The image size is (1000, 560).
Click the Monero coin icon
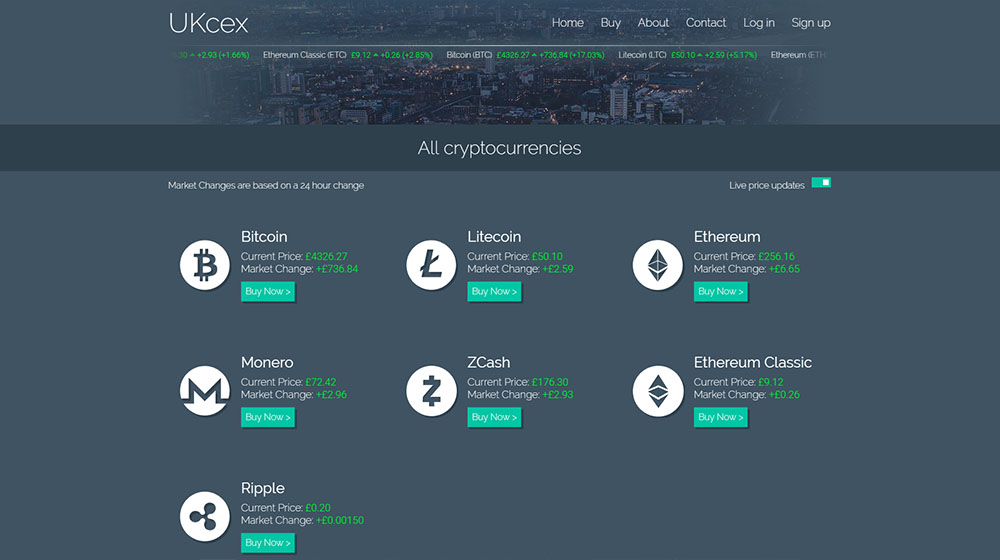click(205, 390)
